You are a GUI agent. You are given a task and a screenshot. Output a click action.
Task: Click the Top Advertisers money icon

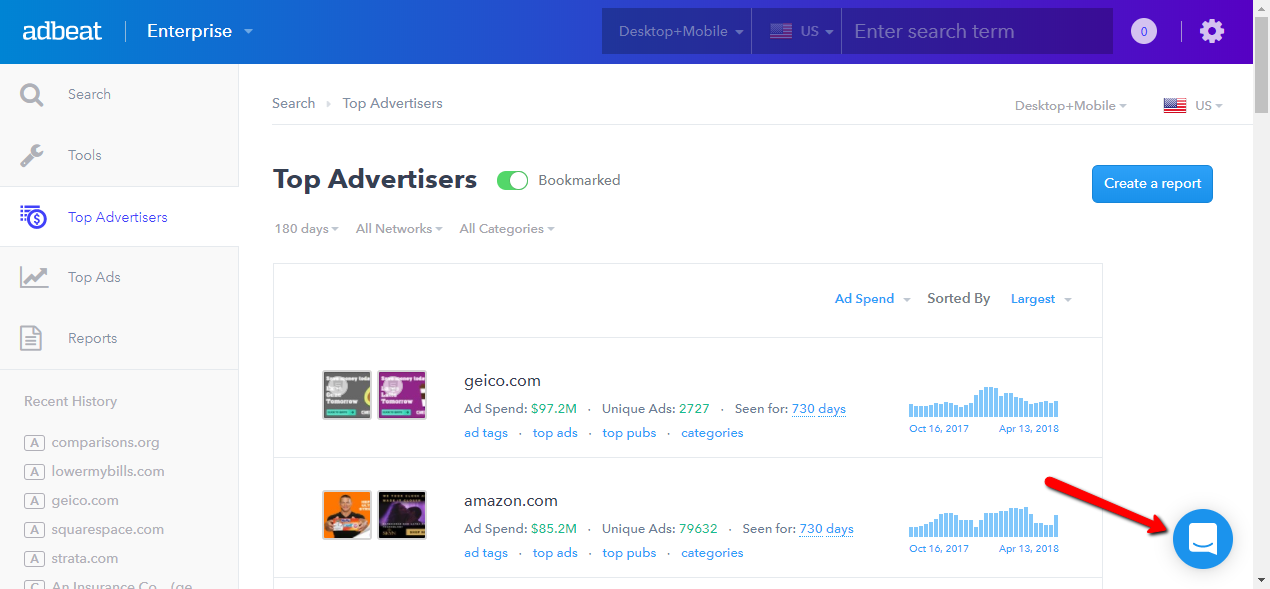click(x=33, y=216)
